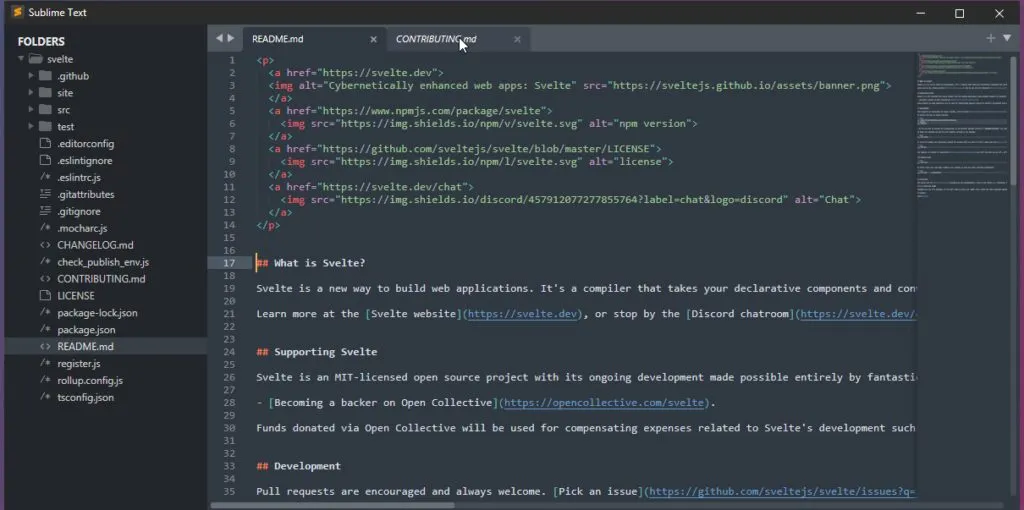This screenshot has height=510, width=1024.
Task: Expand the test folder arrow
Action: click(31, 127)
